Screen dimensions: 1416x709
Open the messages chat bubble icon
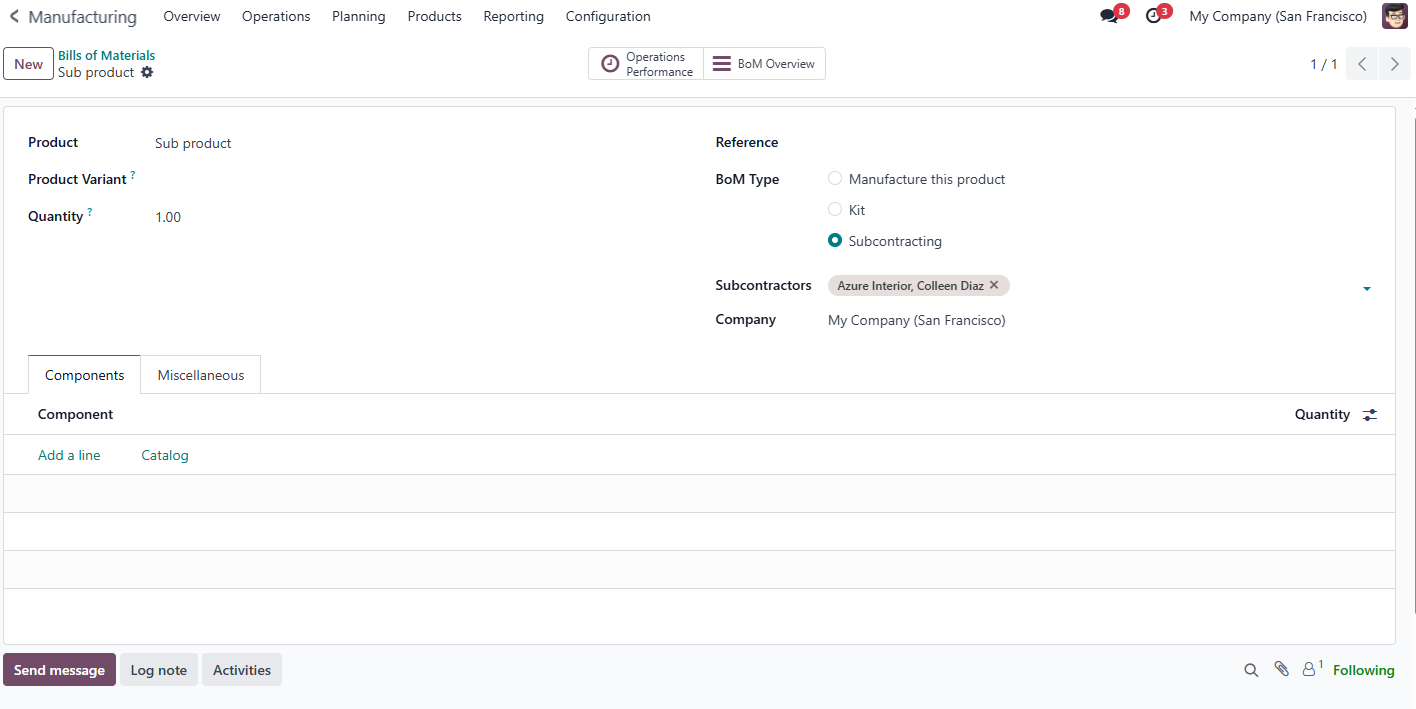coord(1109,17)
